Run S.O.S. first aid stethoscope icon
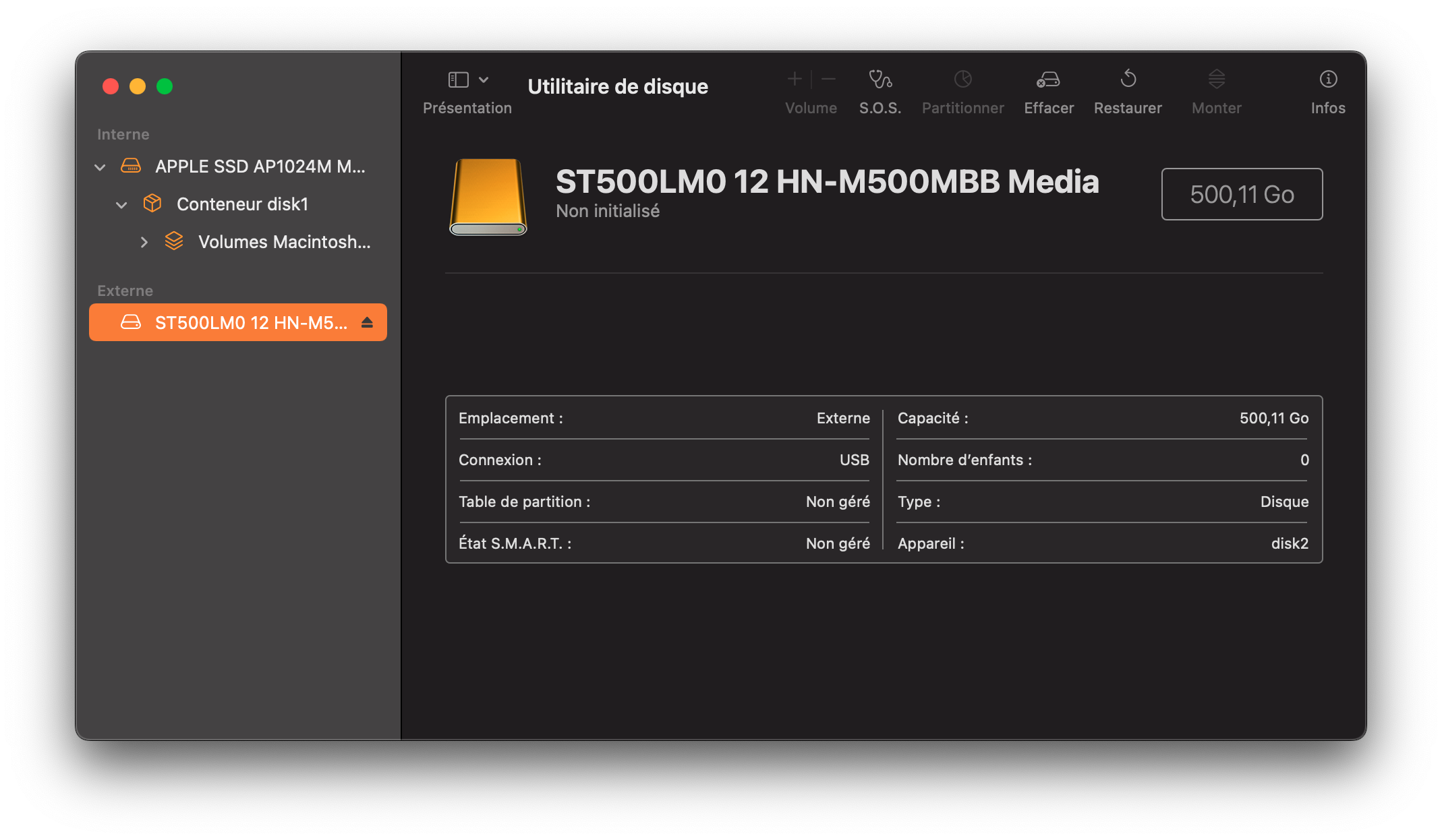 880,80
